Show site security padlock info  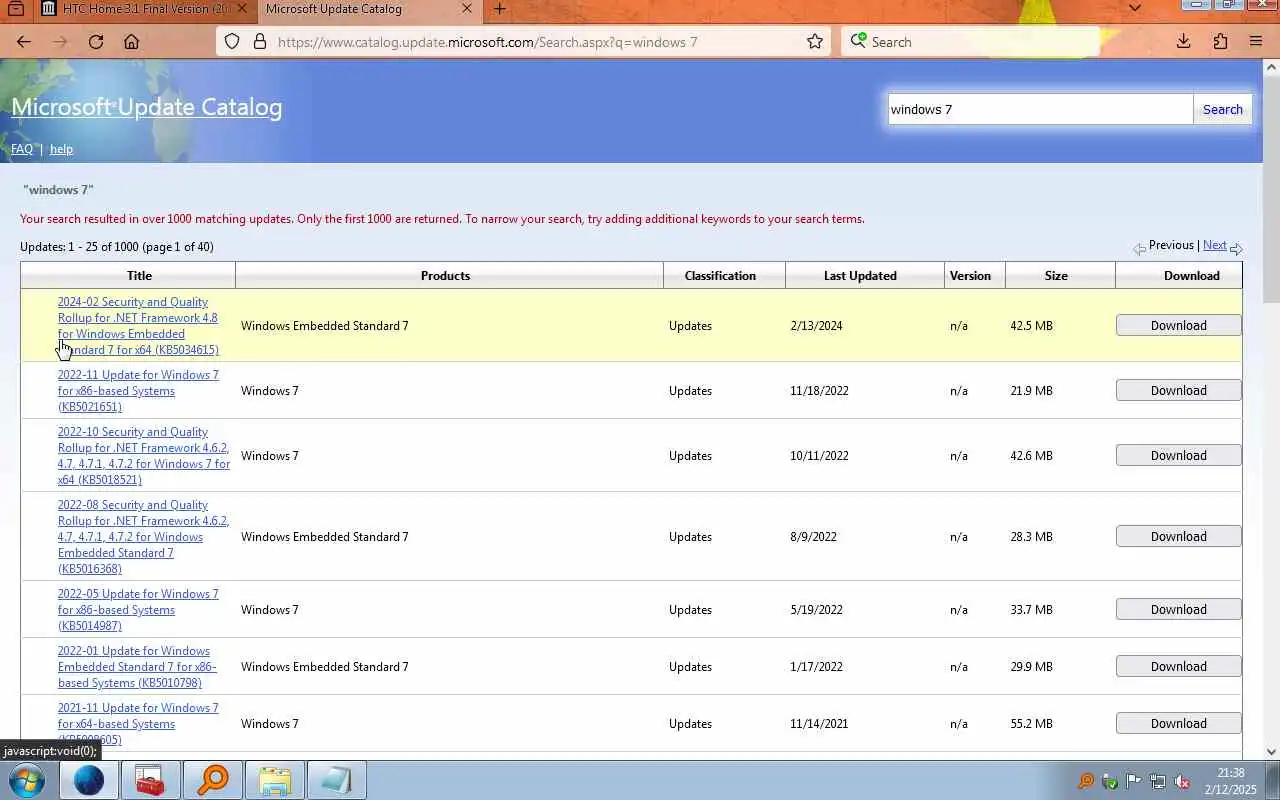pos(259,42)
